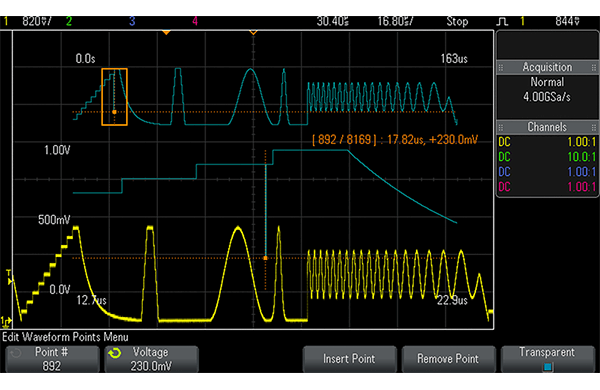Image resolution: width=600 pixels, height=390 pixels.
Task: Click the orange zoom box in overview waveform
Action: (114, 97)
